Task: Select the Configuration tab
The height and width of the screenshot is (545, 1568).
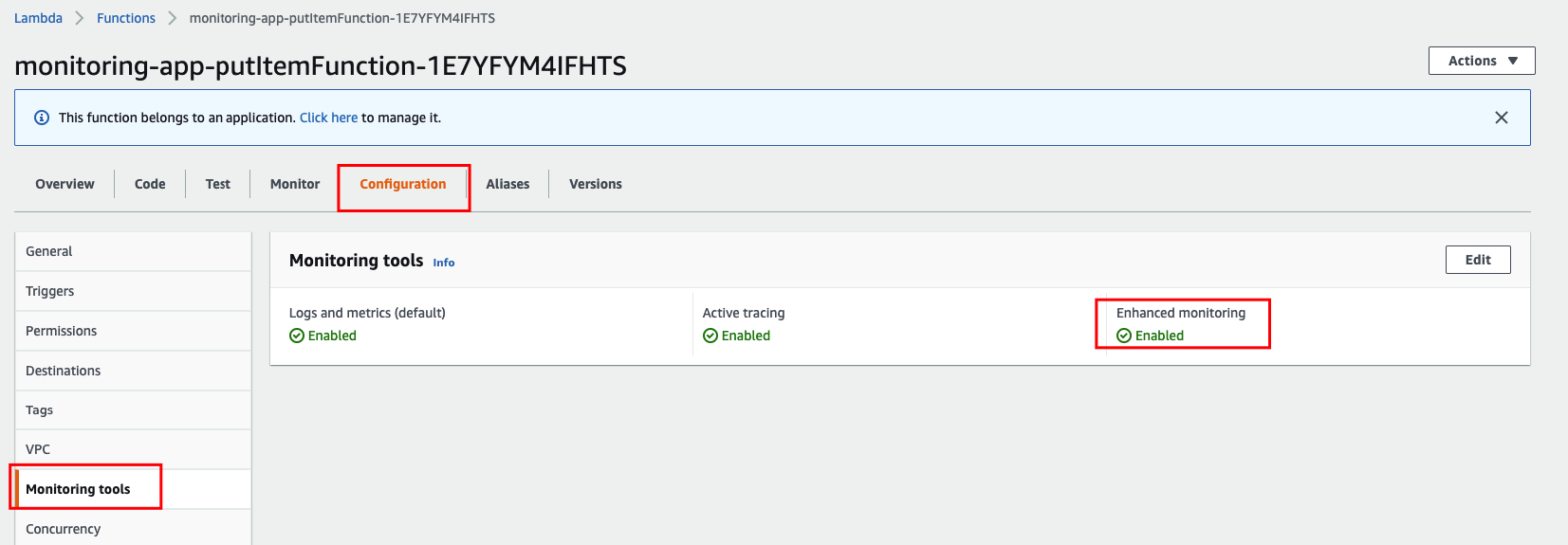Action: tap(403, 184)
